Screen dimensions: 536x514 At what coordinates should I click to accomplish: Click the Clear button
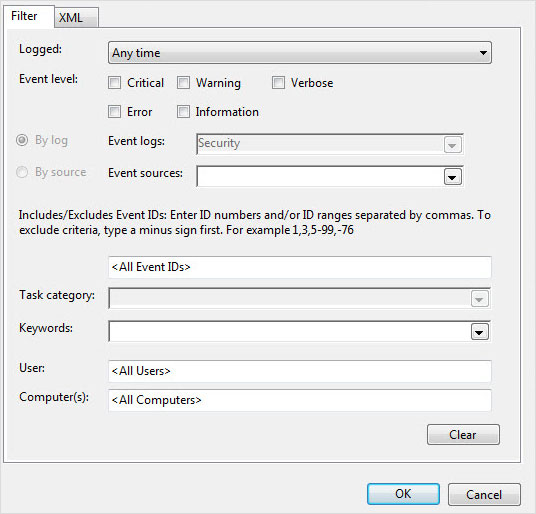[x=463, y=435]
